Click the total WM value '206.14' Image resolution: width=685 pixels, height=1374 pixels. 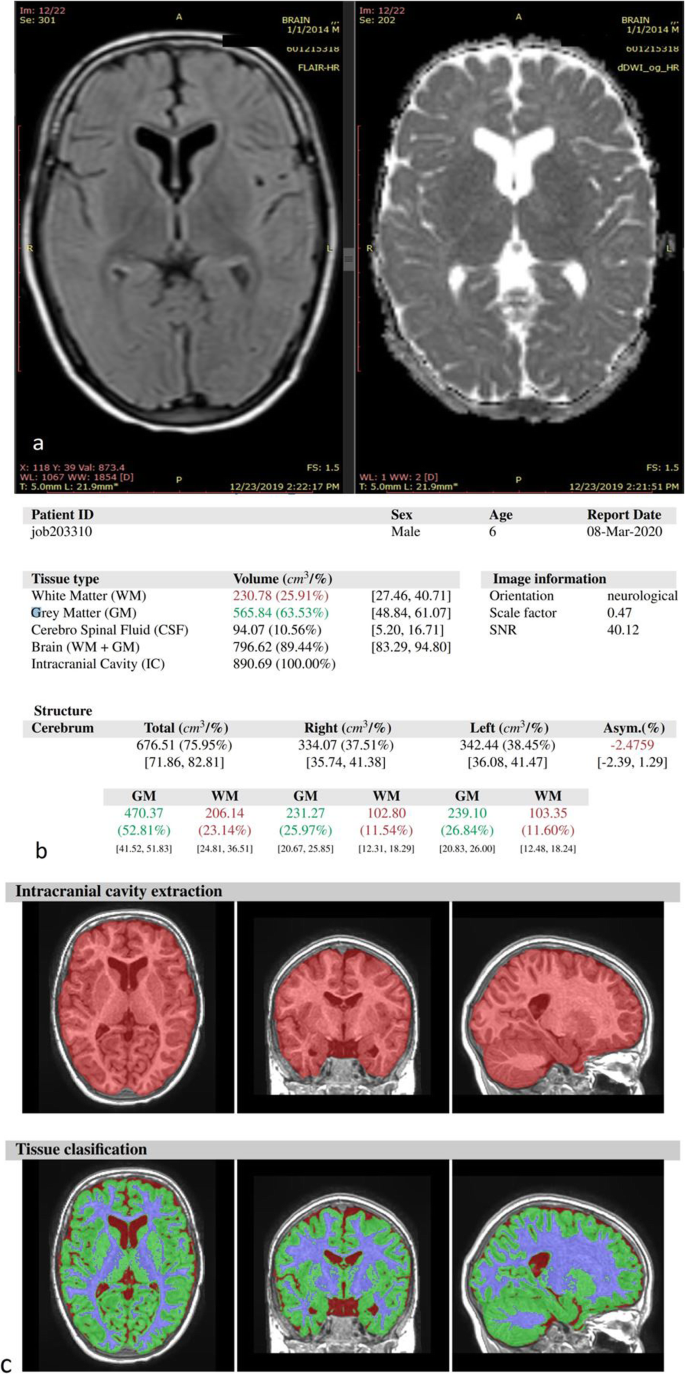point(223,813)
